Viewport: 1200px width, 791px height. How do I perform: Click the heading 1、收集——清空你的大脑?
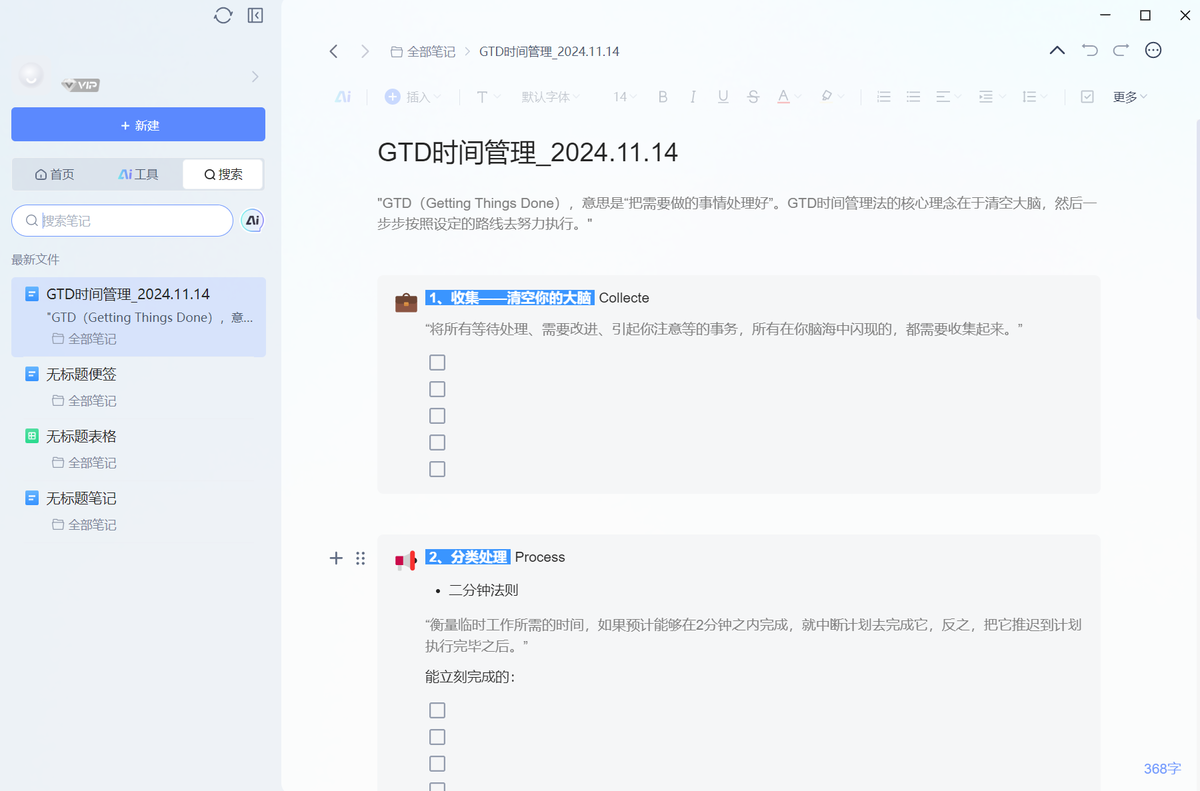coord(510,298)
